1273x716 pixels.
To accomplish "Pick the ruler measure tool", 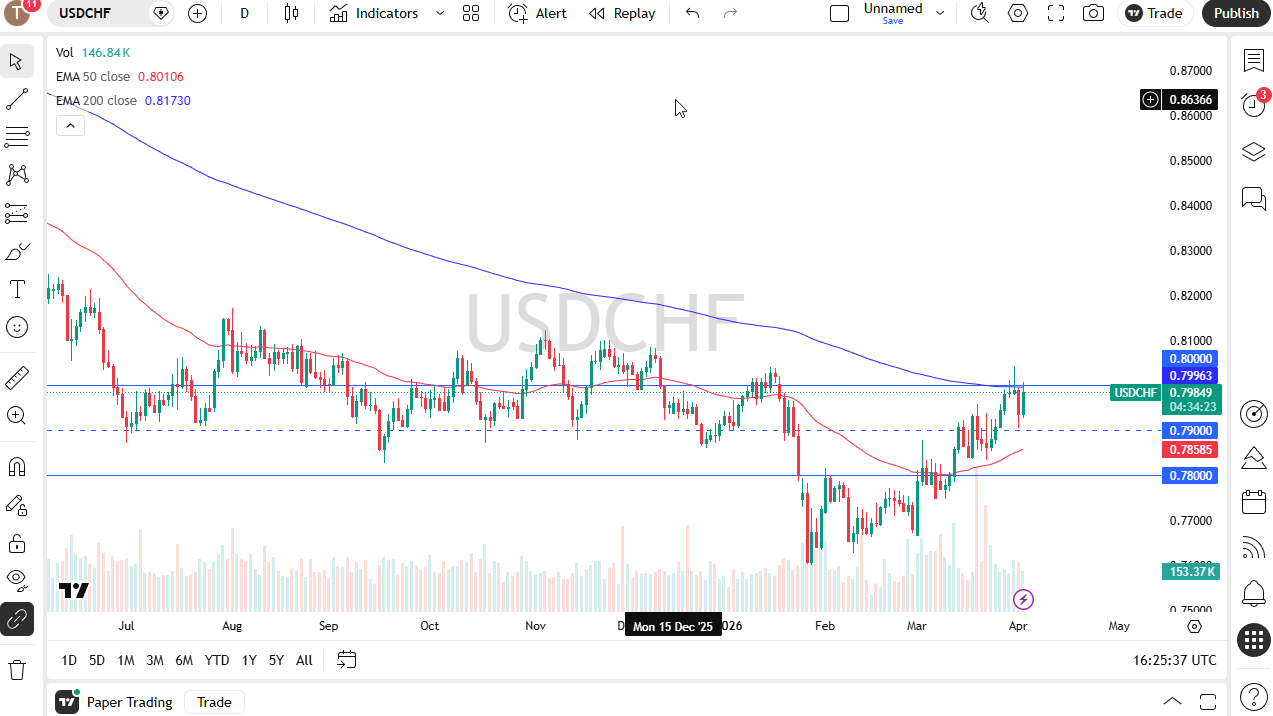I will (17, 378).
